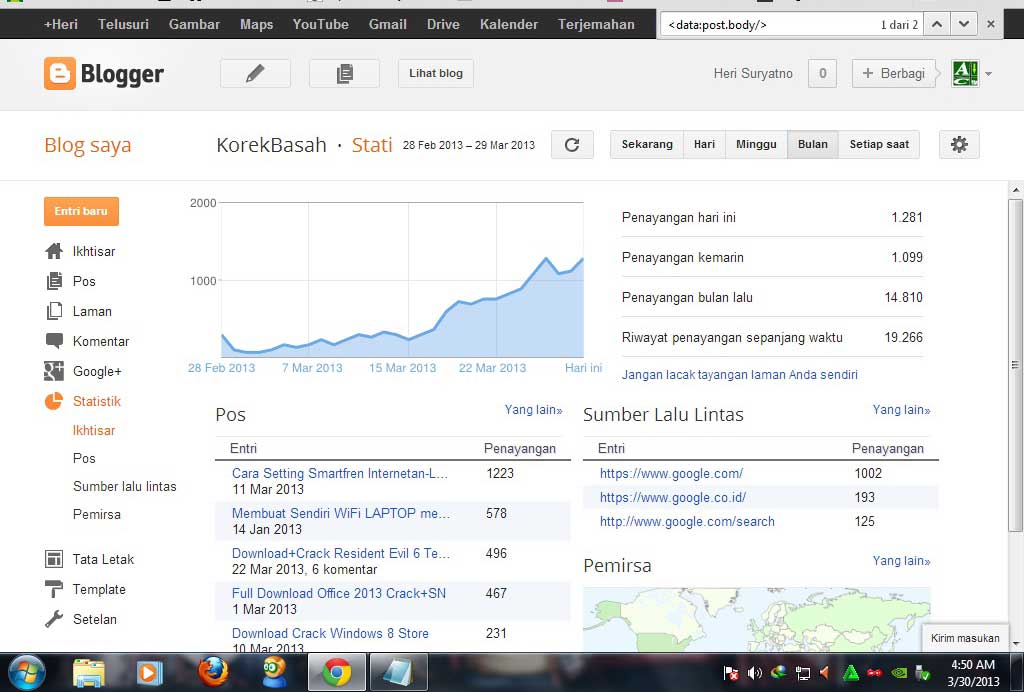Select the Bulan time range

[812, 144]
